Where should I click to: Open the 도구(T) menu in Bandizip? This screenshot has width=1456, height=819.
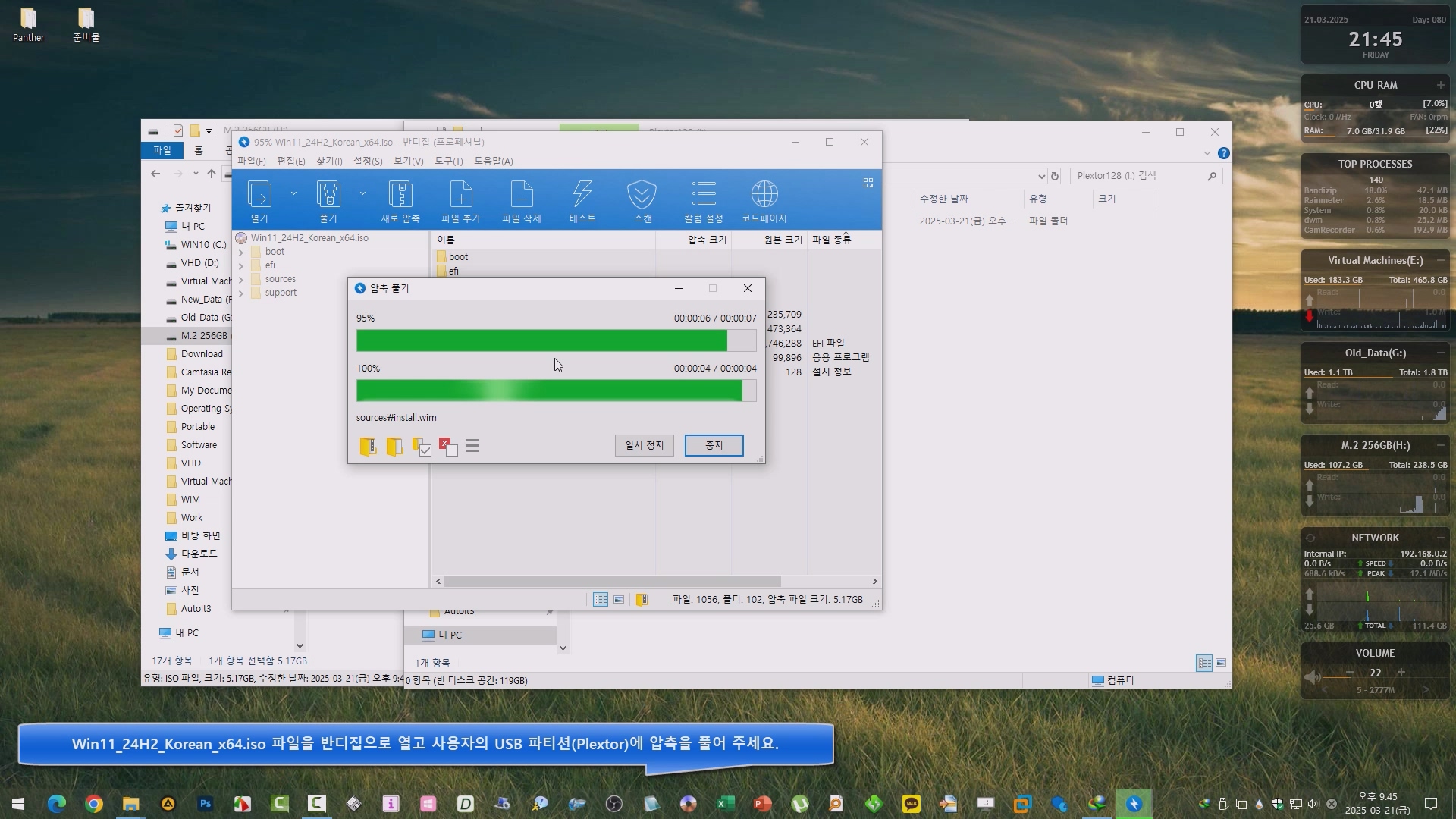(x=448, y=162)
